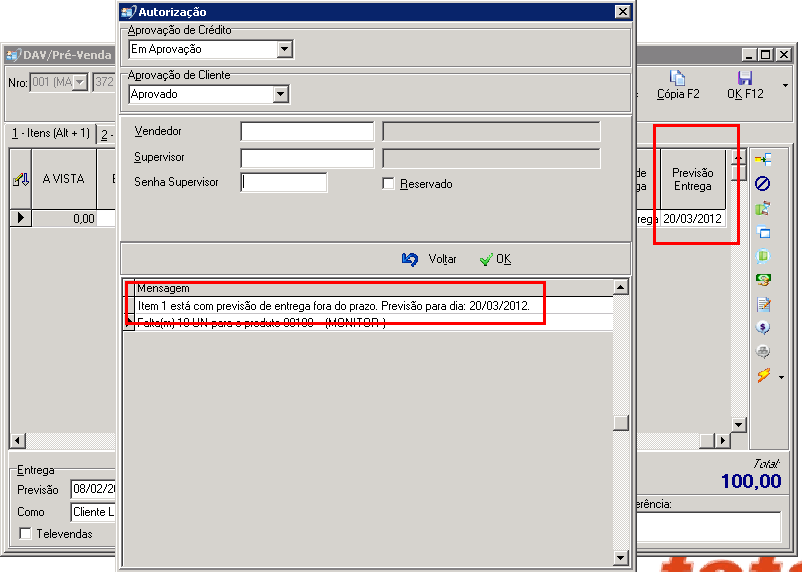Open the Aprovação de Crédito dropdown
802x572 pixels.
(x=284, y=50)
